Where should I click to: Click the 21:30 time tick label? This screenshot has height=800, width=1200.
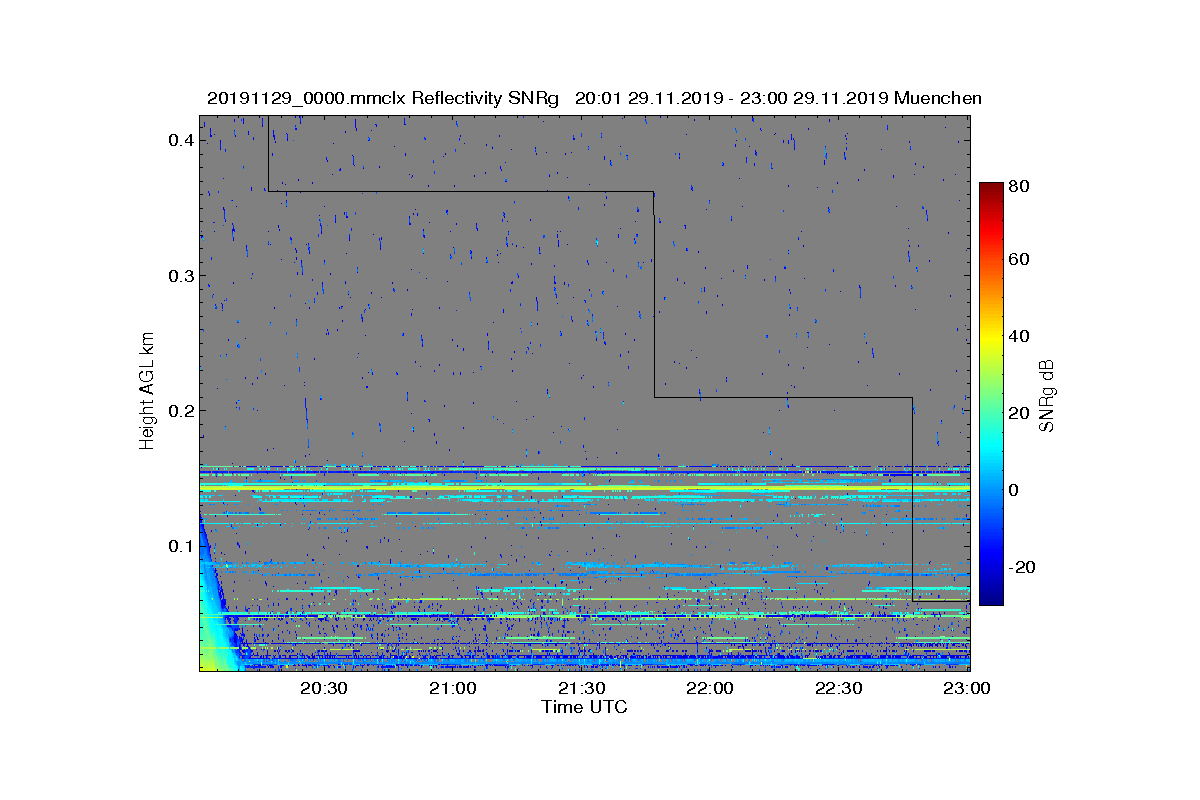(x=582, y=688)
